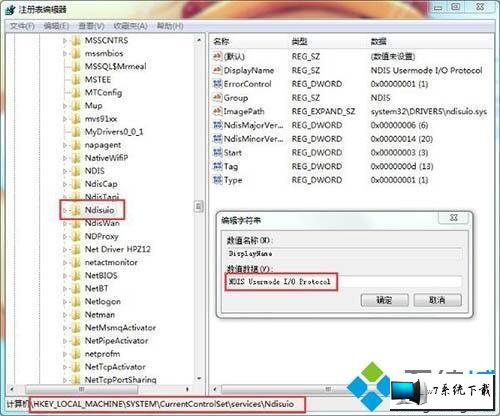The height and width of the screenshot is (416, 500).
Task: Select the ImagePath value icon
Action: 217,111
